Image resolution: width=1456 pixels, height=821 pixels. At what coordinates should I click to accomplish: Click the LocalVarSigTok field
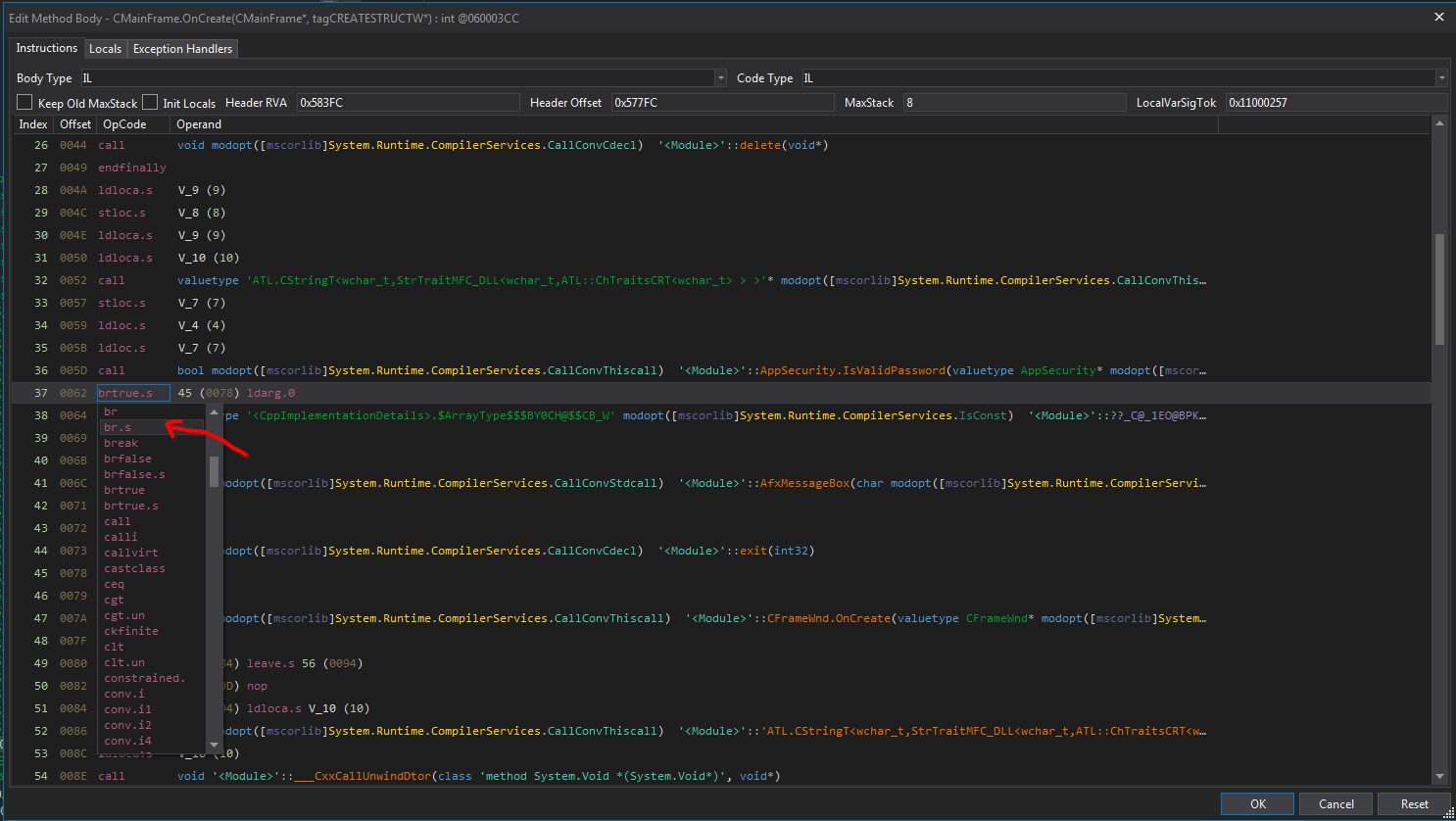pyautogui.click(x=1336, y=103)
